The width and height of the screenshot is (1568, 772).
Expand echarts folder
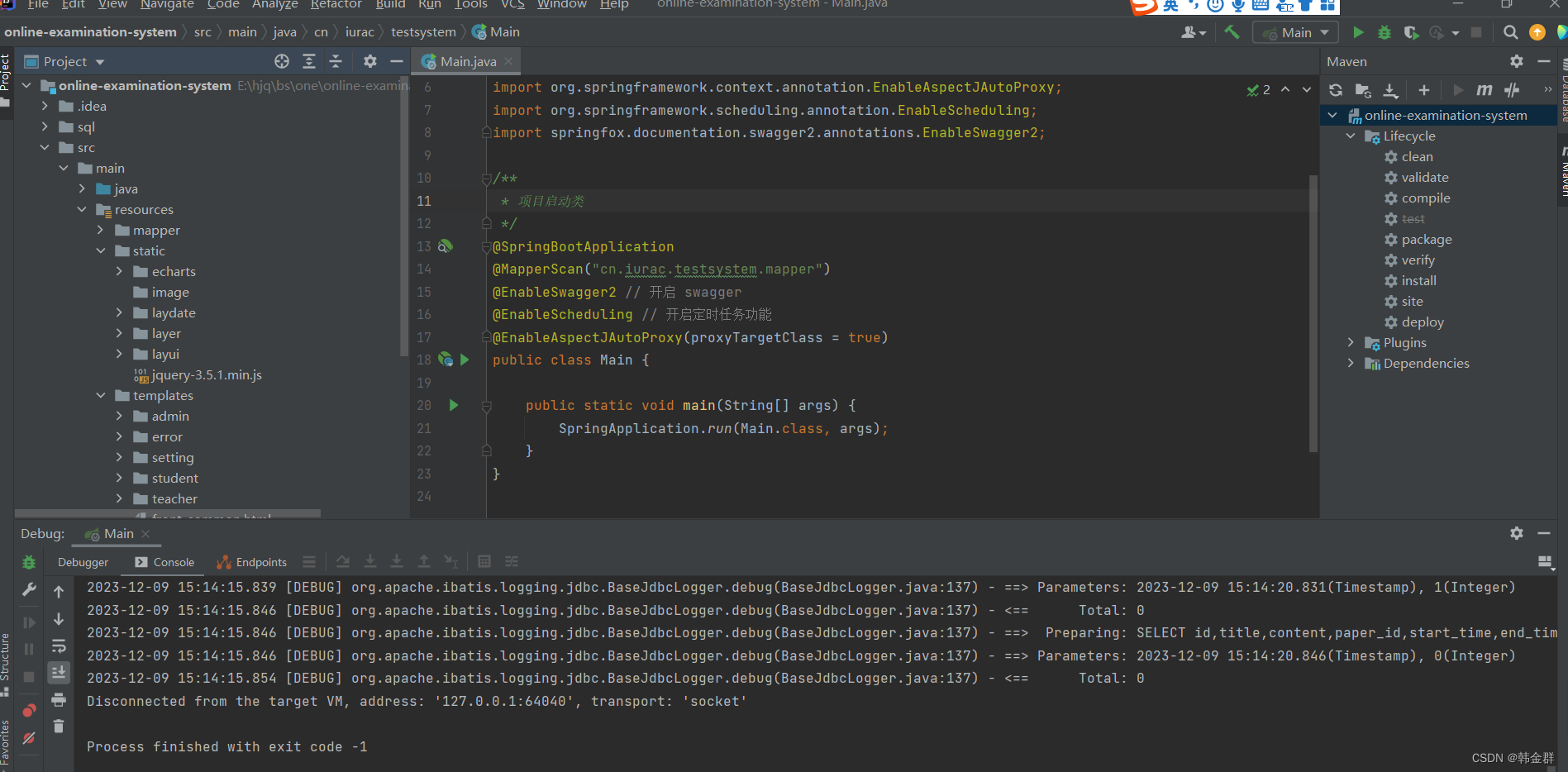(119, 271)
